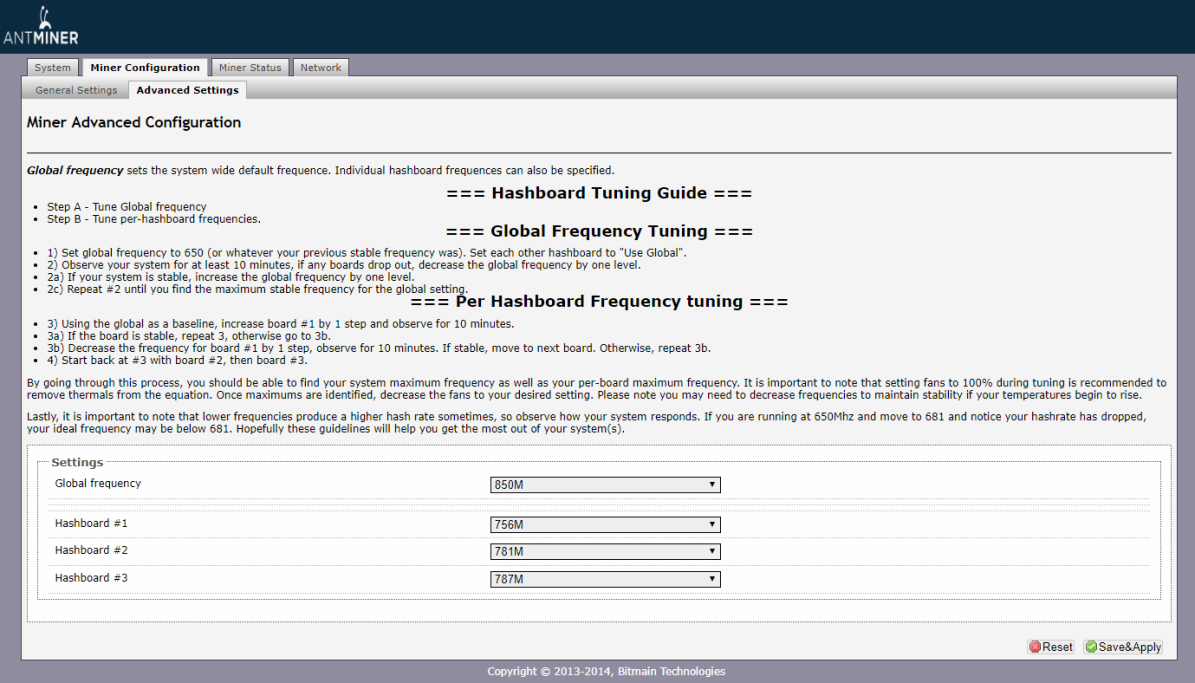
Task: Select the Advanced Settings subtab
Action: click(x=187, y=90)
